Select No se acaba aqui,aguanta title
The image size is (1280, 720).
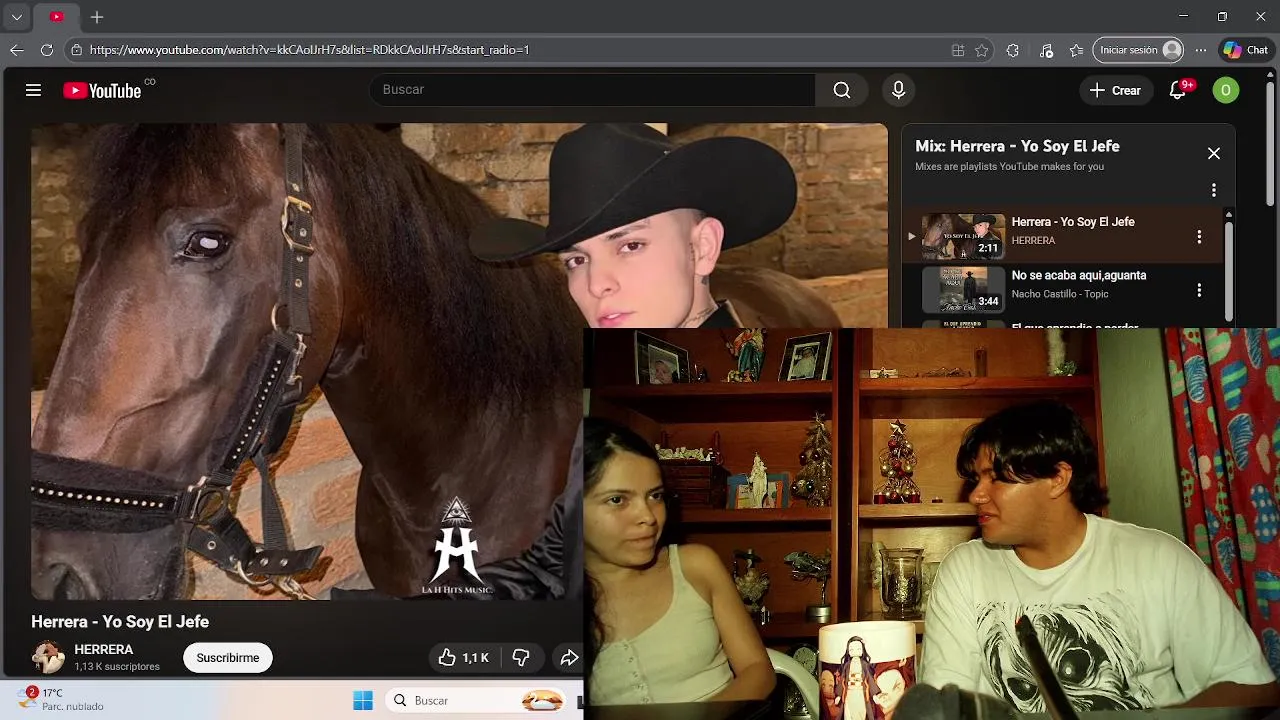(1079, 276)
